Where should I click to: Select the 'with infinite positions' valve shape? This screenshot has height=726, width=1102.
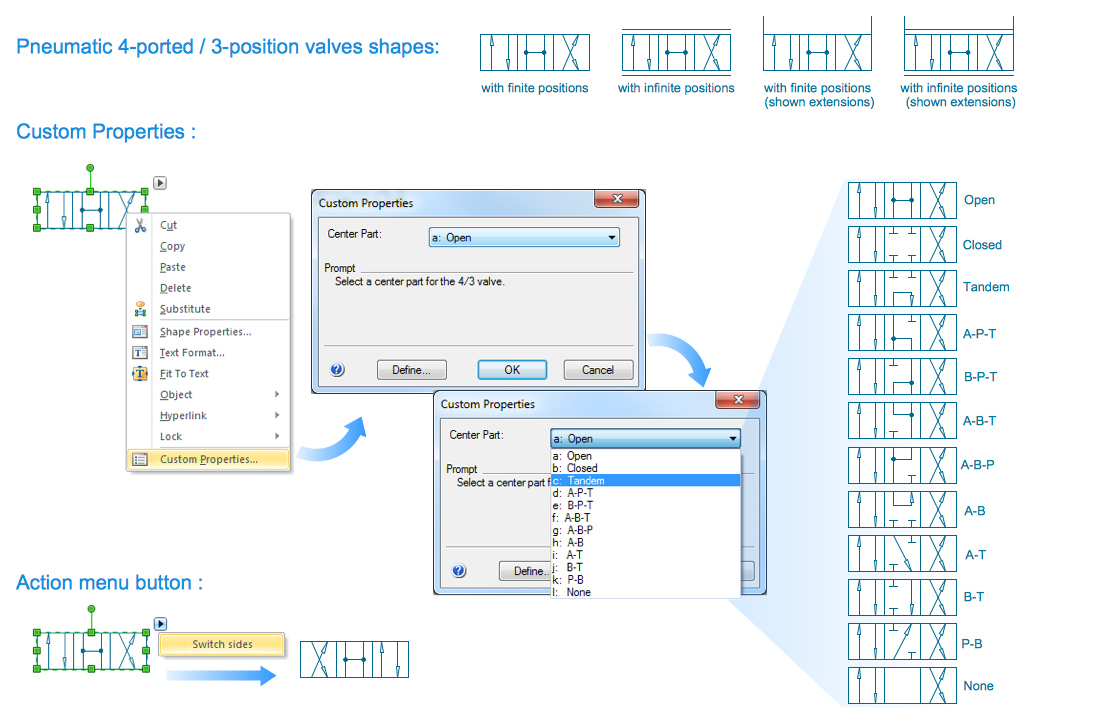coord(676,53)
